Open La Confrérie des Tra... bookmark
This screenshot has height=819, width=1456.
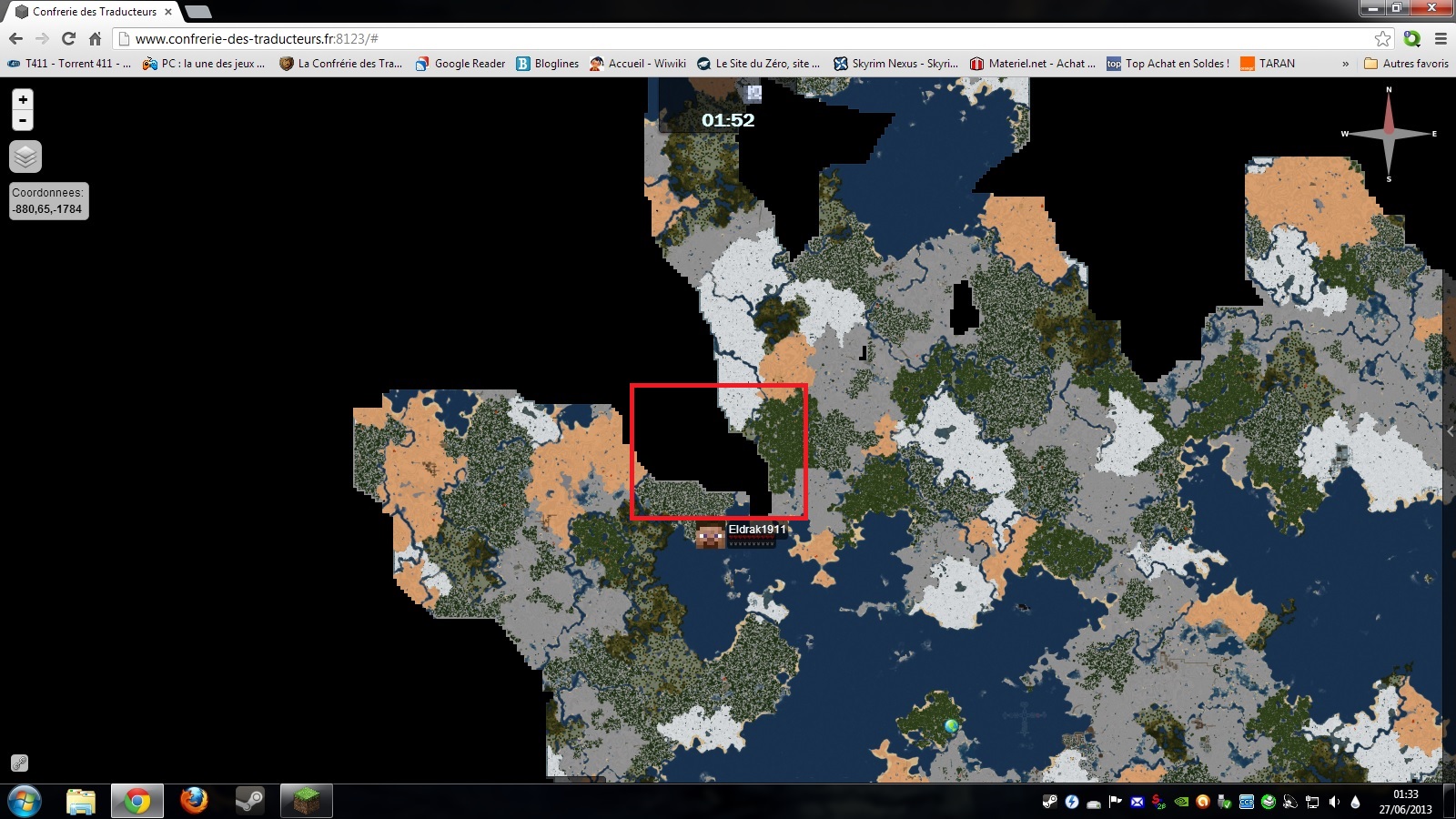pos(340,64)
